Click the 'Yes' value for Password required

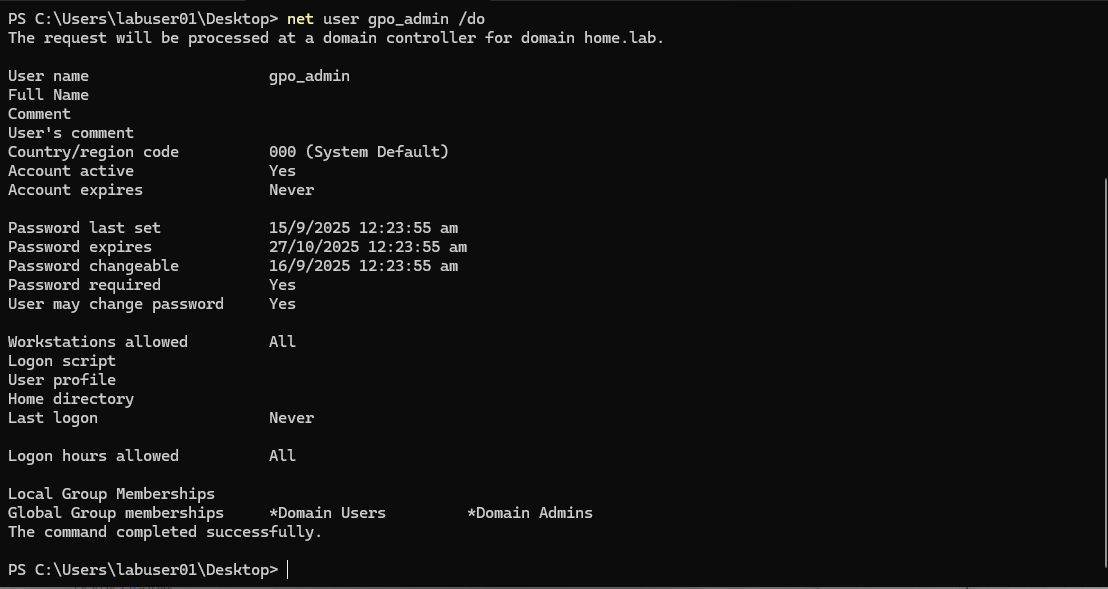tap(282, 285)
